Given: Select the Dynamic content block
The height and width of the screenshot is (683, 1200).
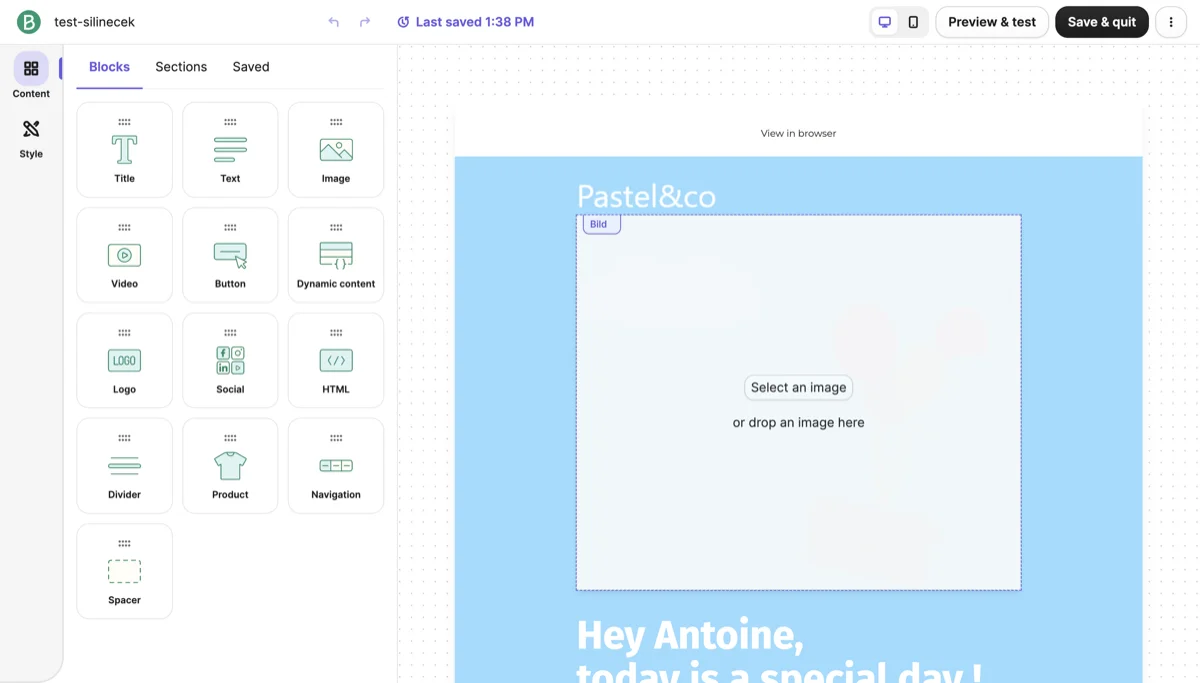Looking at the screenshot, I should coord(336,255).
